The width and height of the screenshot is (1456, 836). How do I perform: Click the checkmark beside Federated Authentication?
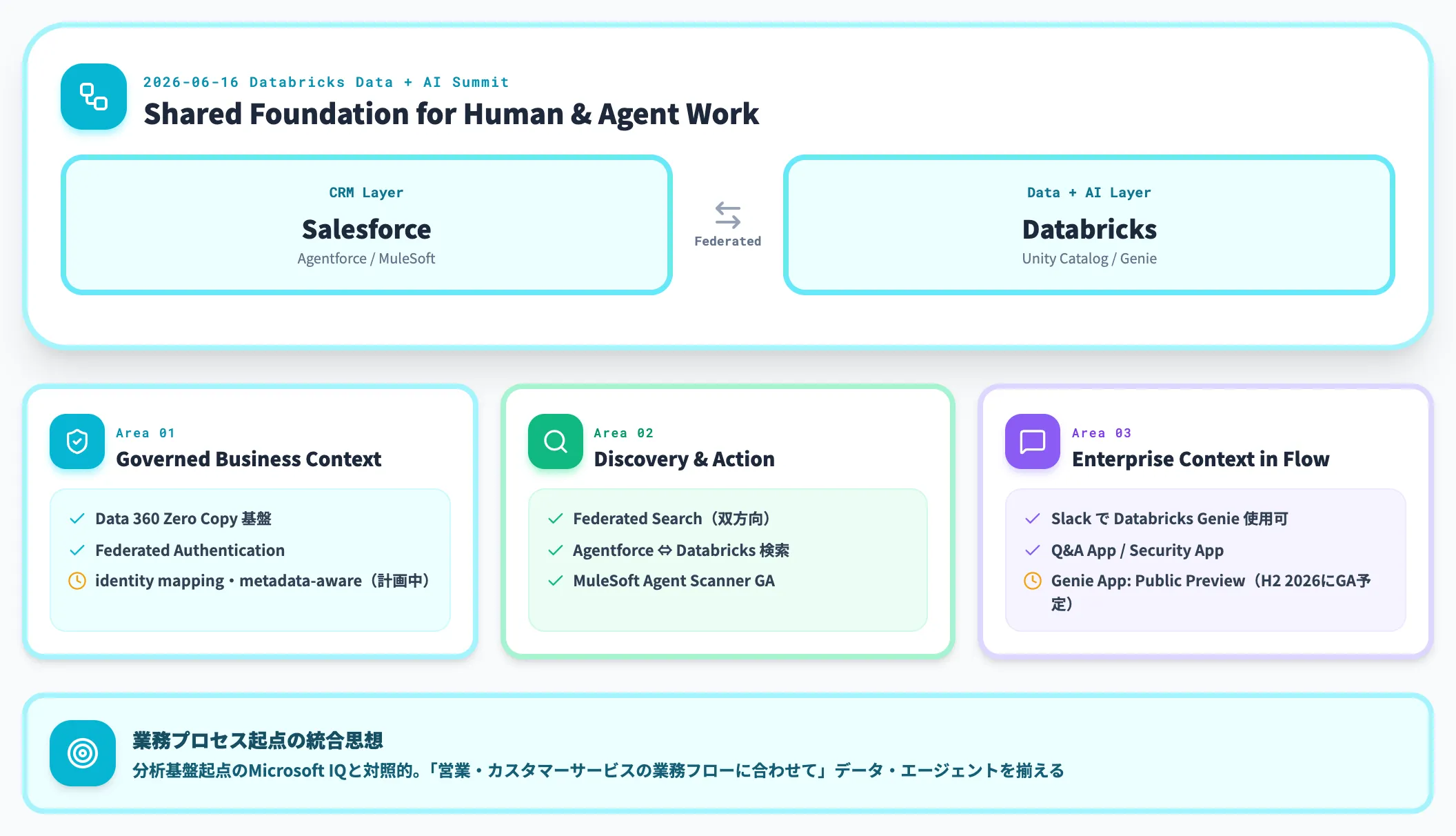click(77, 550)
